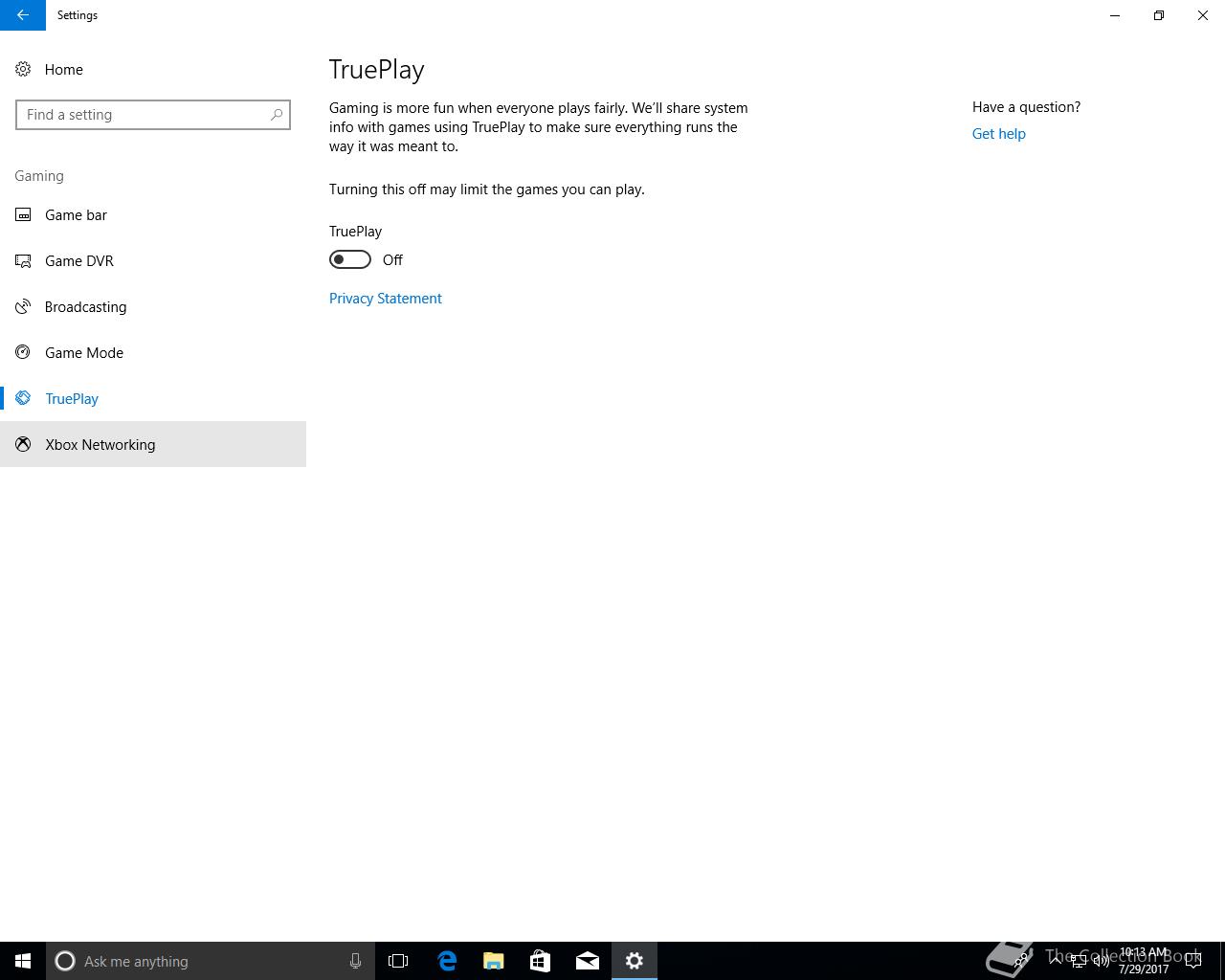The width and height of the screenshot is (1225, 980).
Task: Open Task View from the taskbar
Action: point(398,961)
